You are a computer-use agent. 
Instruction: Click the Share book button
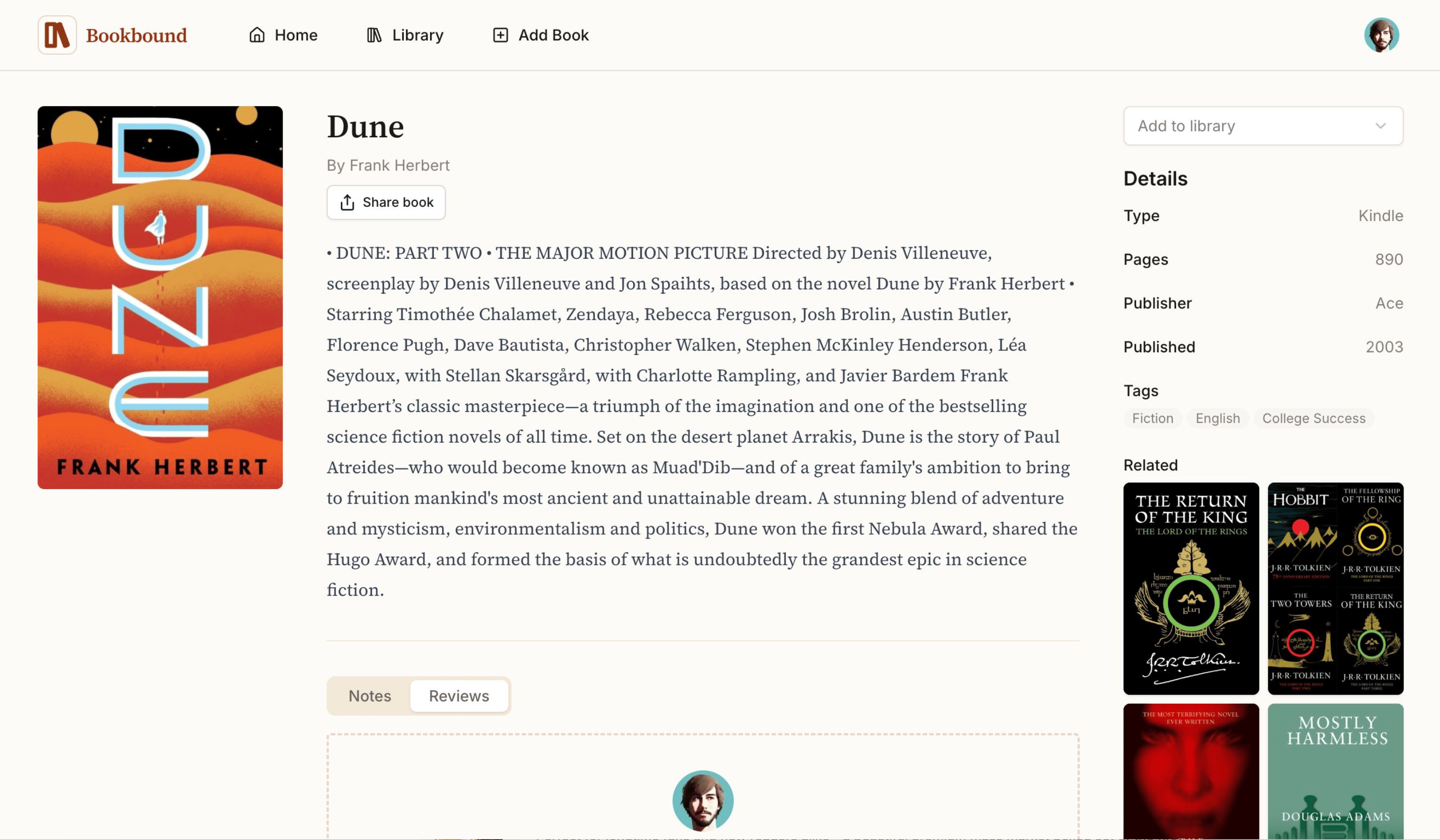point(386,202)
